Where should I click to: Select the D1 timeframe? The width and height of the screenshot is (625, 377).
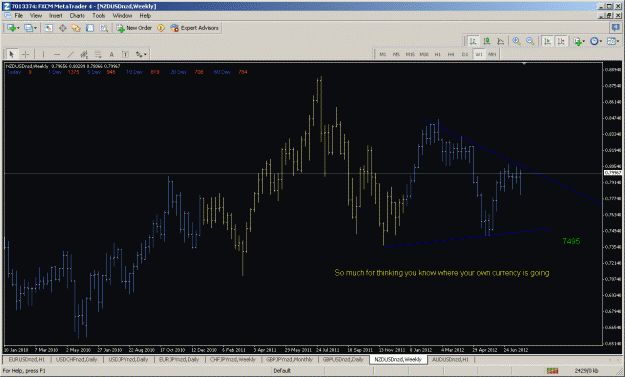point(465,54)
